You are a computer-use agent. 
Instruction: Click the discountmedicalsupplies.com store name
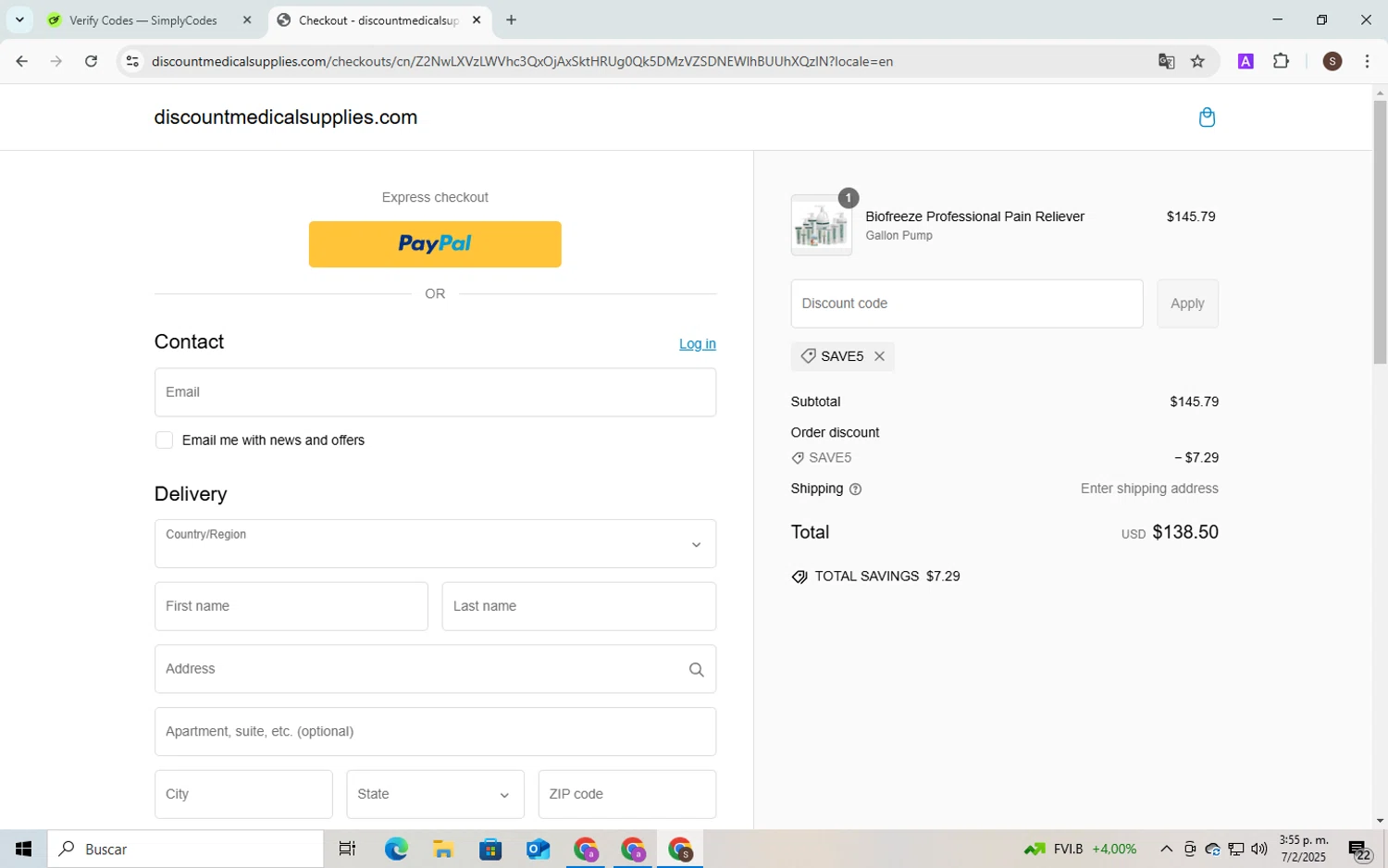coord(285,118)
